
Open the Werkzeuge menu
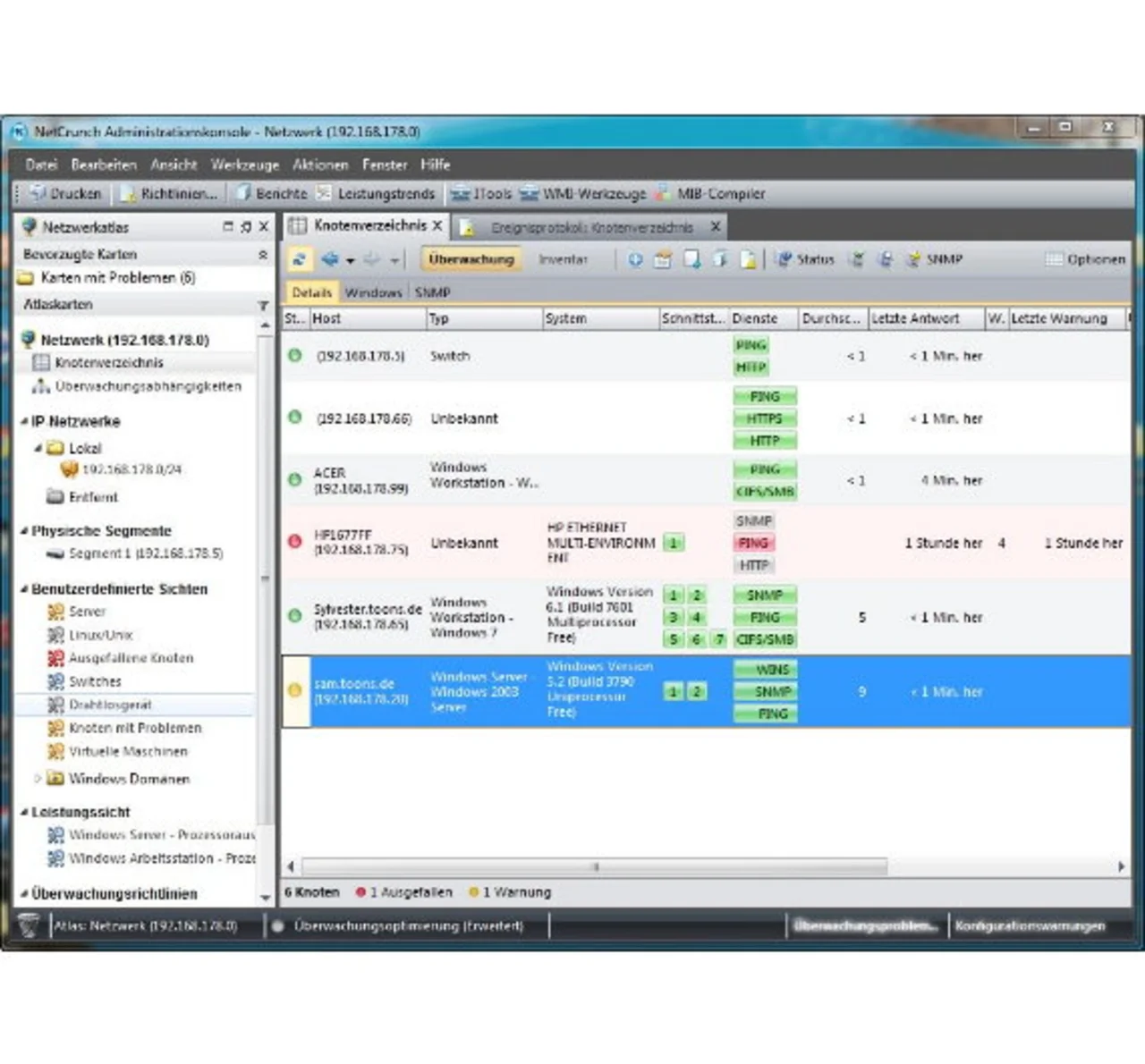coord(244,165)
